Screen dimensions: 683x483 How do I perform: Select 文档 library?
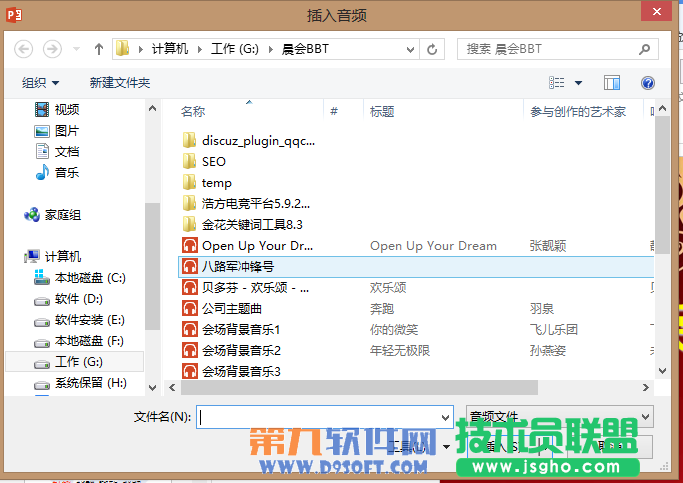[x=57, y=152]
